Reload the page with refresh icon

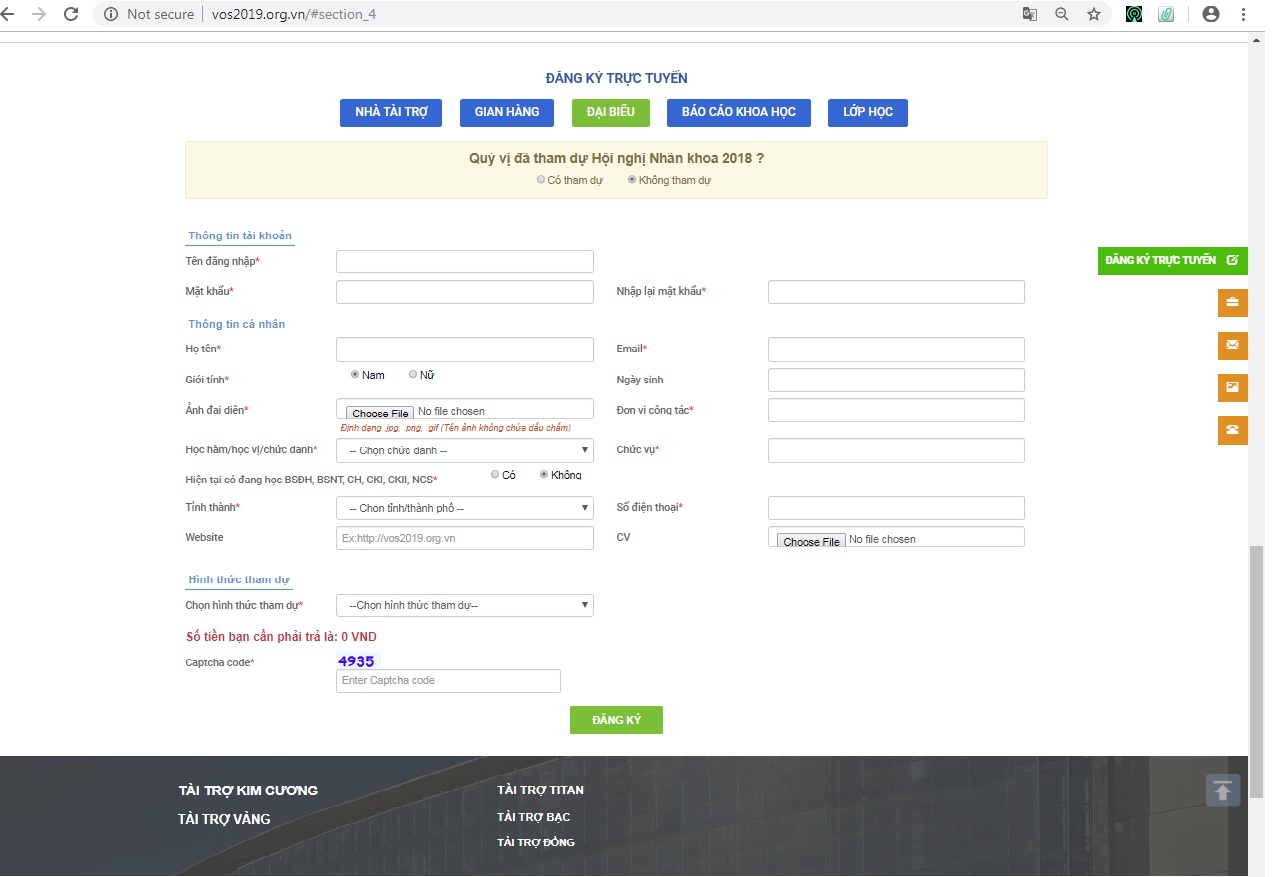71,14
